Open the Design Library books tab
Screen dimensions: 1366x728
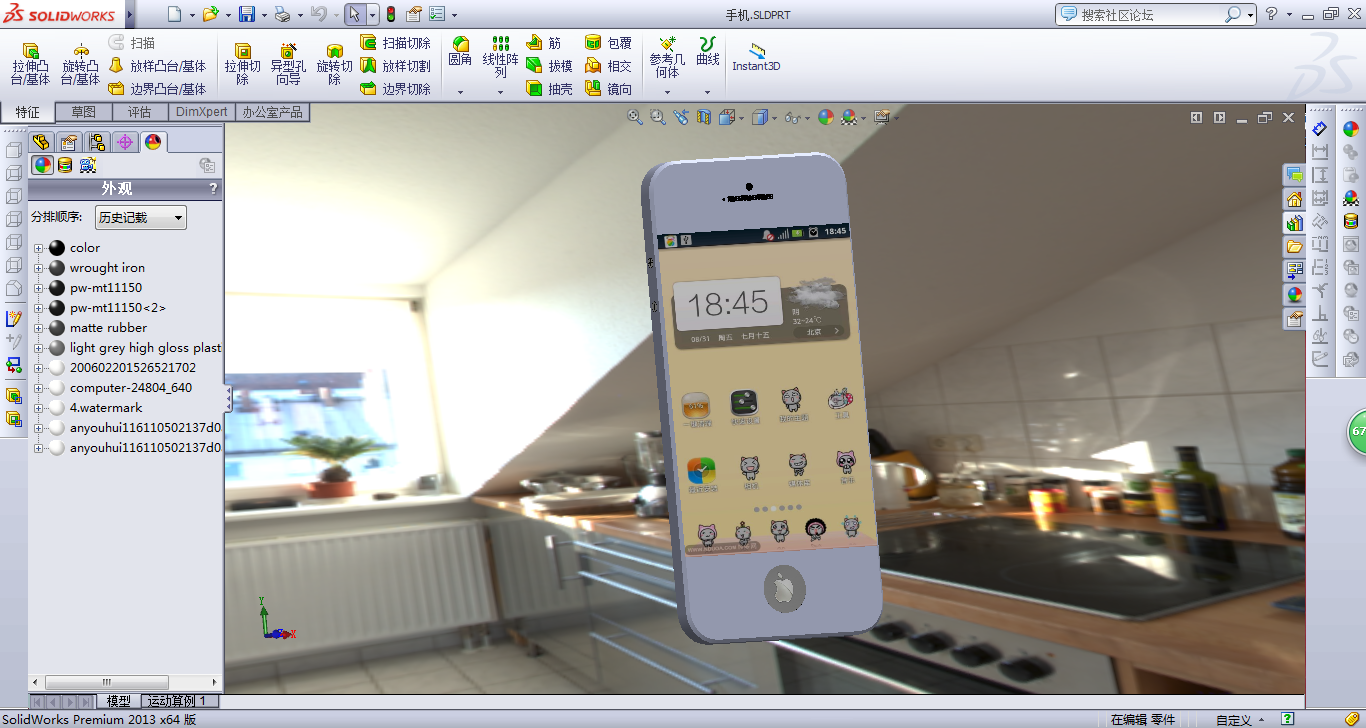(x=1295, y=222)
